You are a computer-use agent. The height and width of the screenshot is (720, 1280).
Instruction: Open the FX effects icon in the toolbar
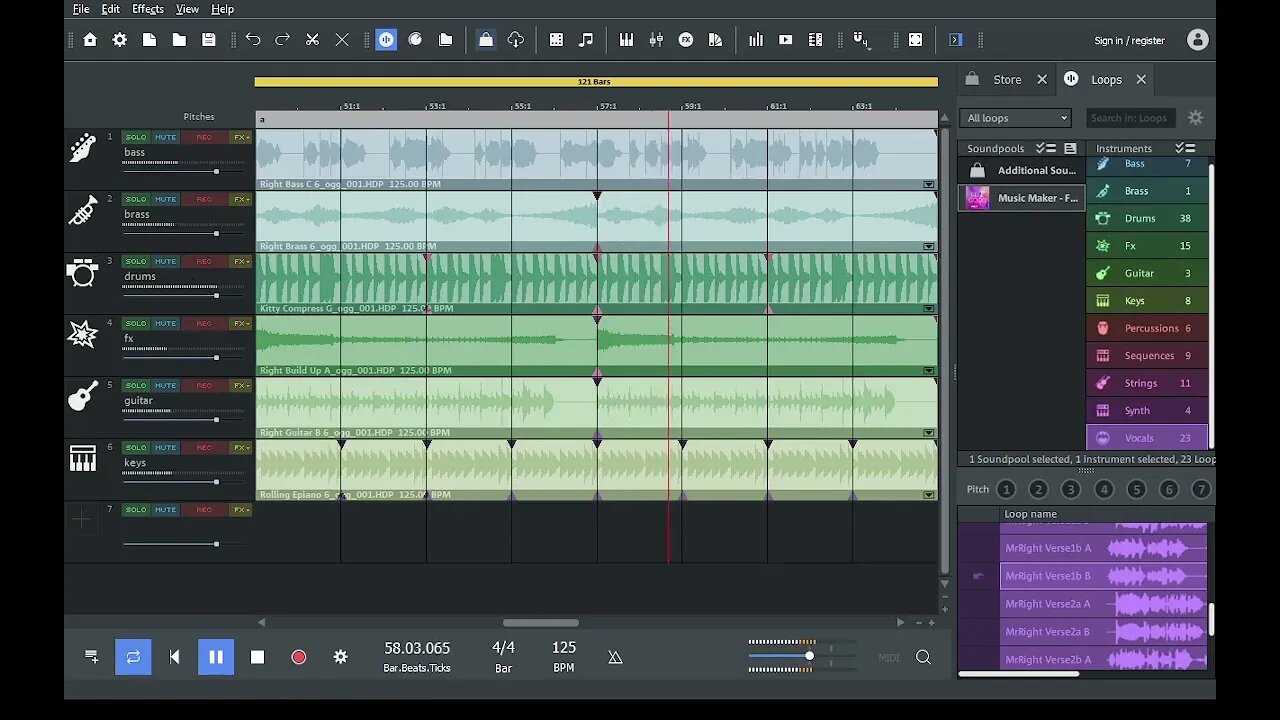click(x=686, y=40)
